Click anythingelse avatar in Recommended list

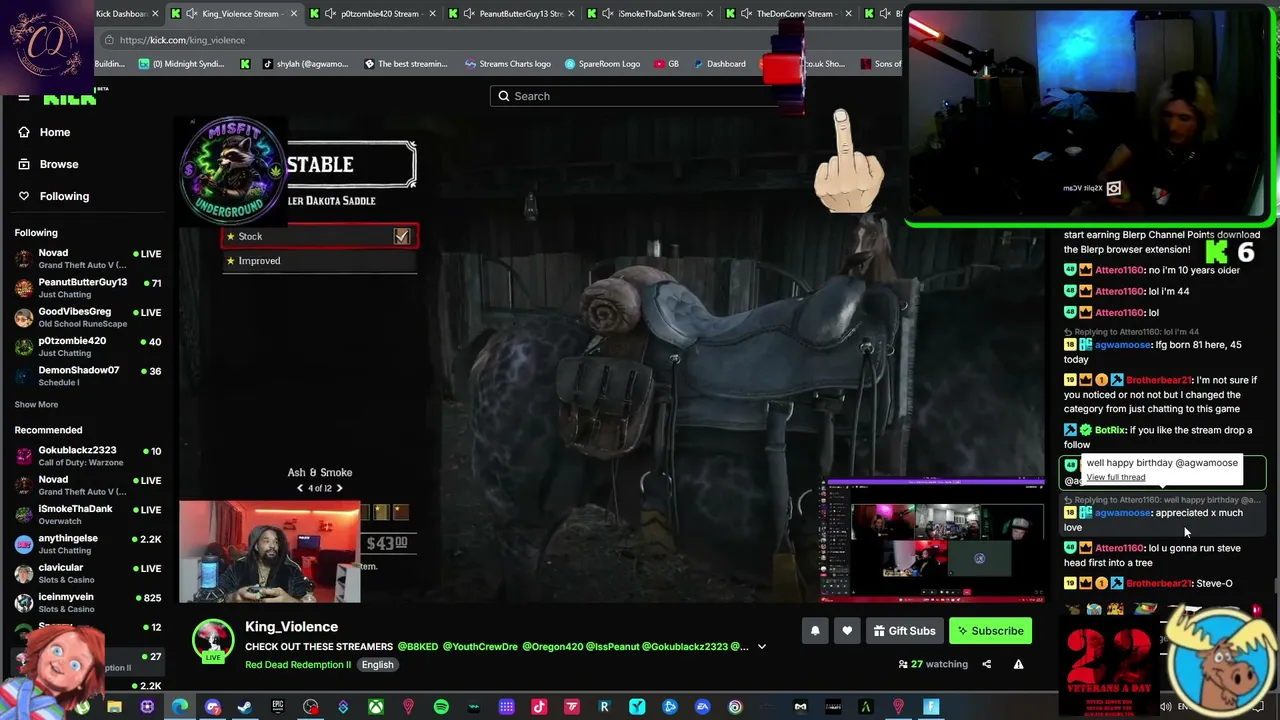coord(24,544)
